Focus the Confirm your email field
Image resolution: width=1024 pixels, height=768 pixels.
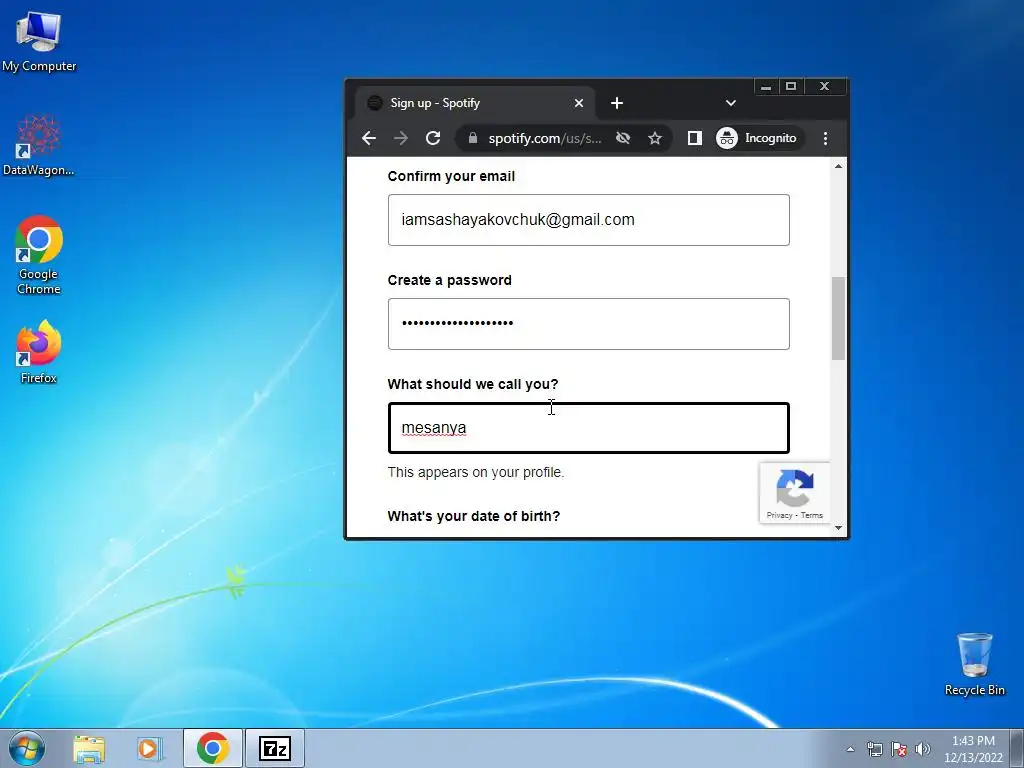click(588, 220)
